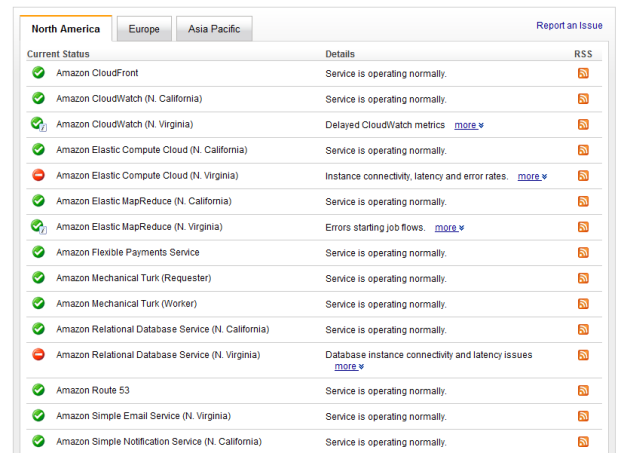Select the North America tab

66,29
